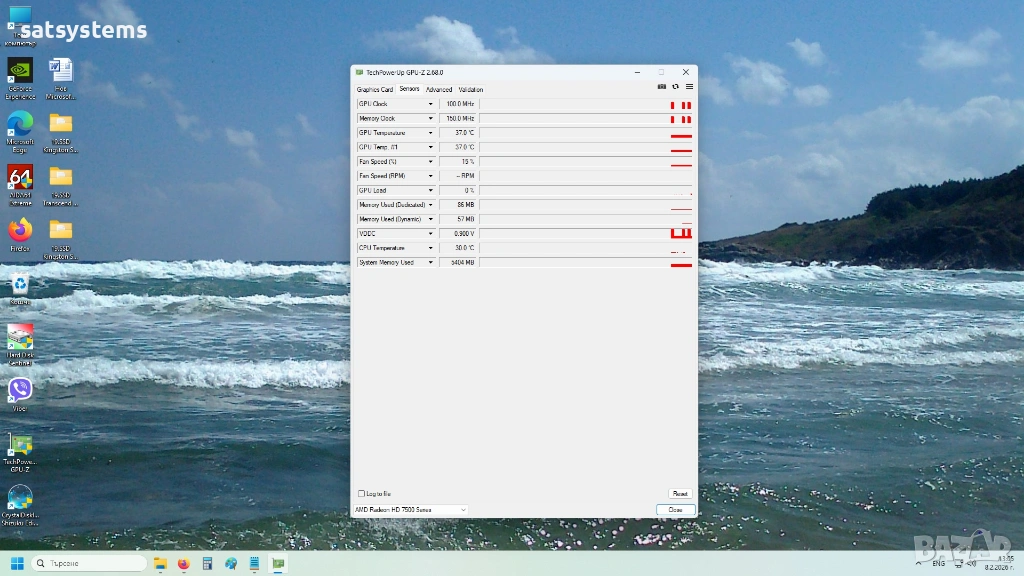Click the GPU-Z screenshot camera icon
The height and width of the screenshot is (576, 1024).
coord(661,87)
